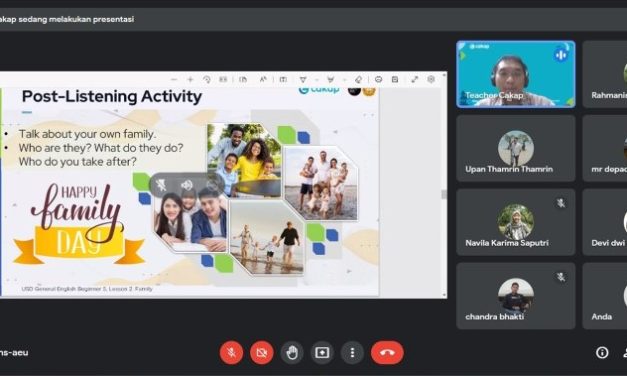Viewport: 627px width, 376px height.
Task: Leave the call with the red hang-up button
Action: (387, 352)
